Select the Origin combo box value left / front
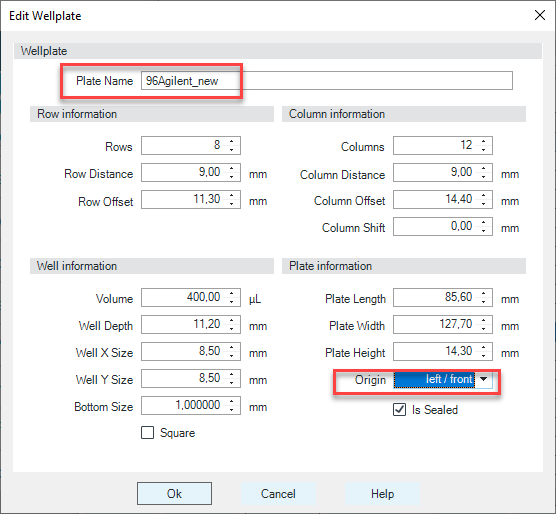 click(x=434, y=379)
